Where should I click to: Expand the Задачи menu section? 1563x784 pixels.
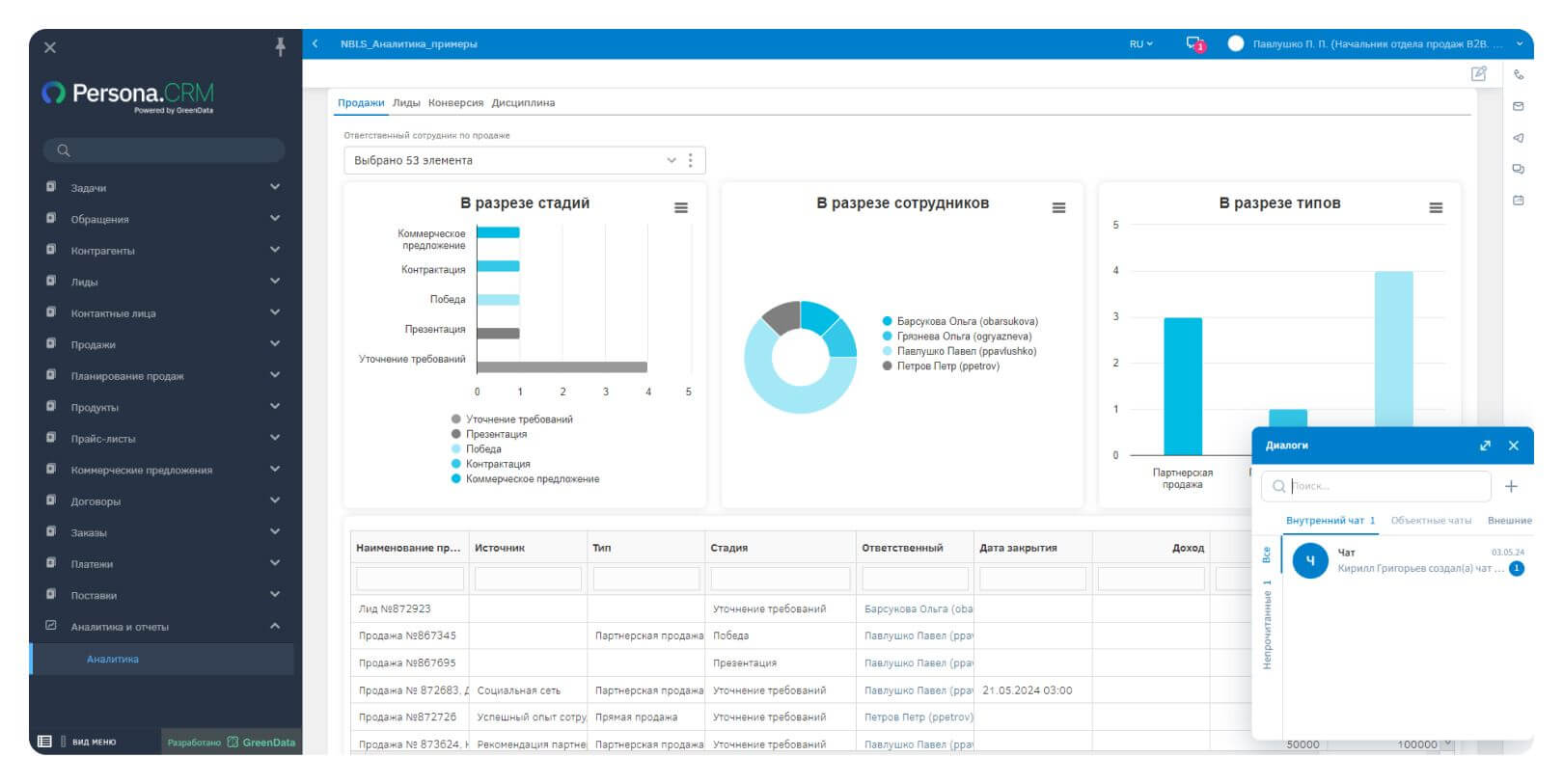[275, 187]
